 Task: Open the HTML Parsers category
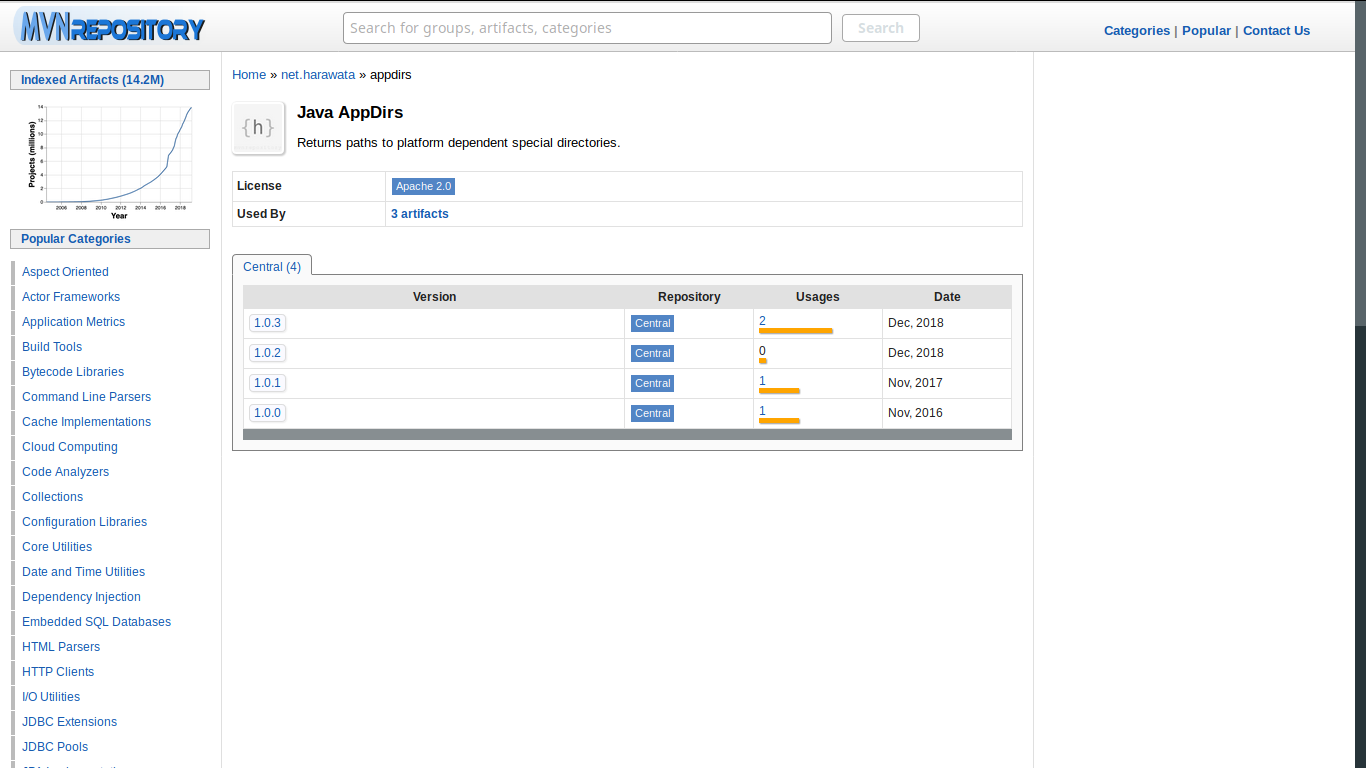61,647
